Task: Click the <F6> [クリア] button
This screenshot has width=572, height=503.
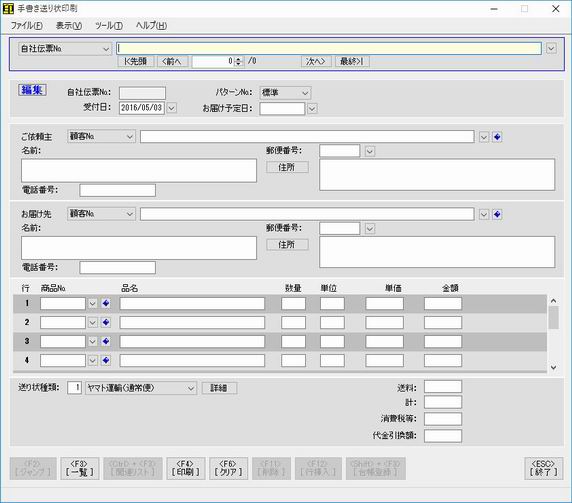Action: [228, 468]
